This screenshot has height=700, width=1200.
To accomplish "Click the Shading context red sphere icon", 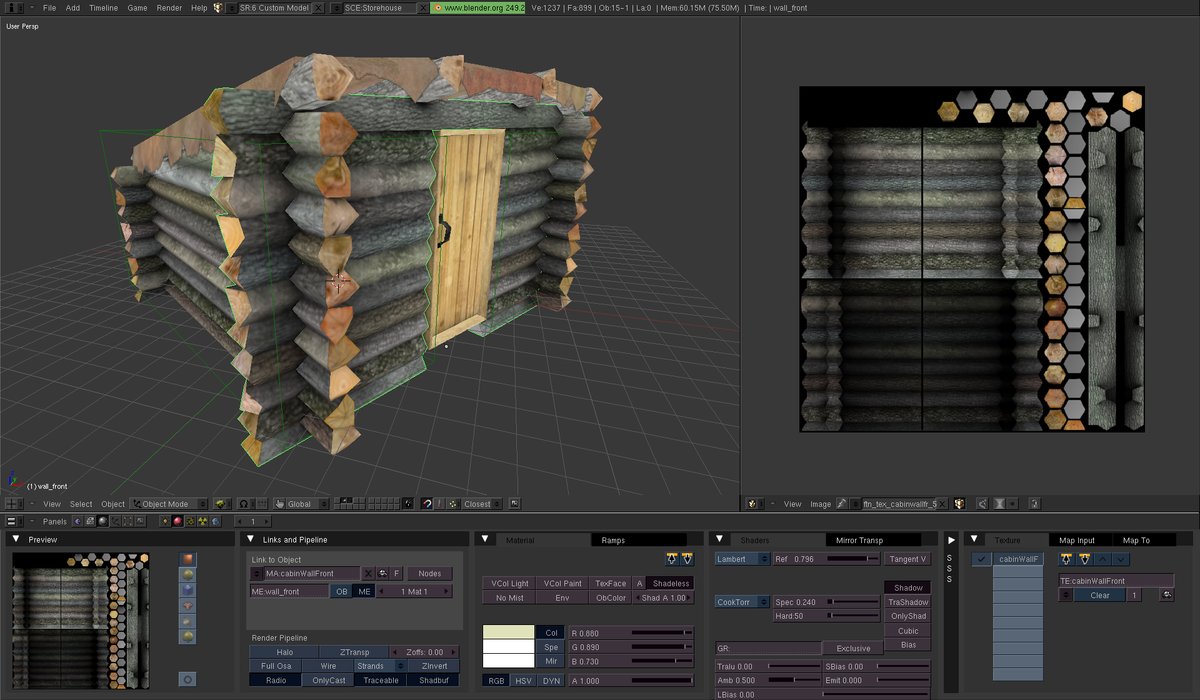I will coord(178,521).
